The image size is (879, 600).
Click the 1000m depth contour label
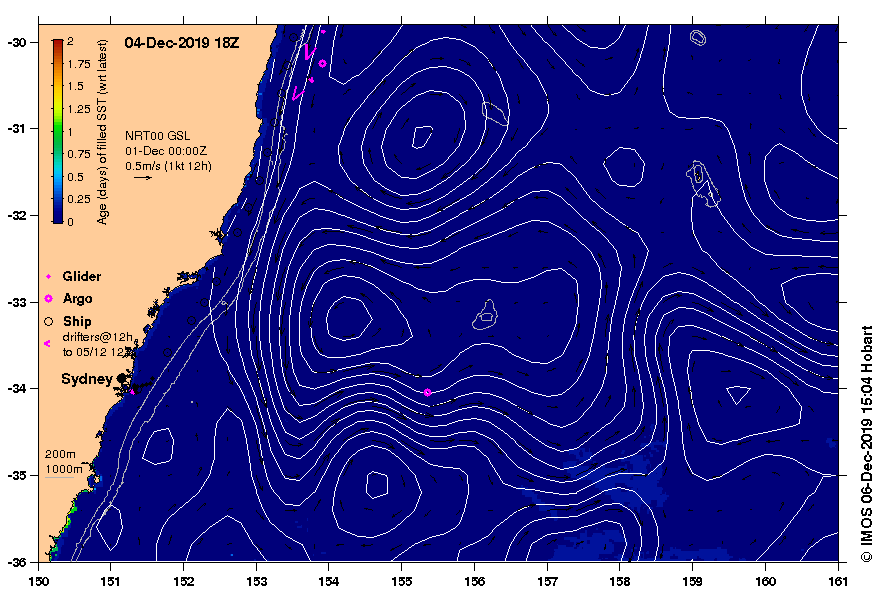click(64, 469)
